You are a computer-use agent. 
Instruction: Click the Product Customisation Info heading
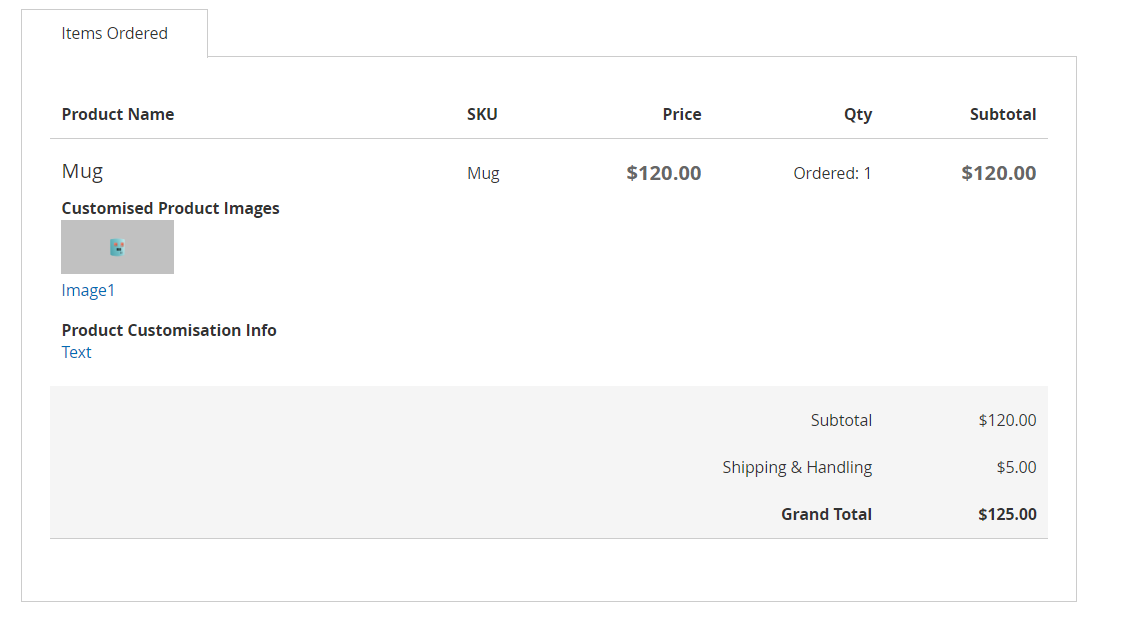pos(169,330)
